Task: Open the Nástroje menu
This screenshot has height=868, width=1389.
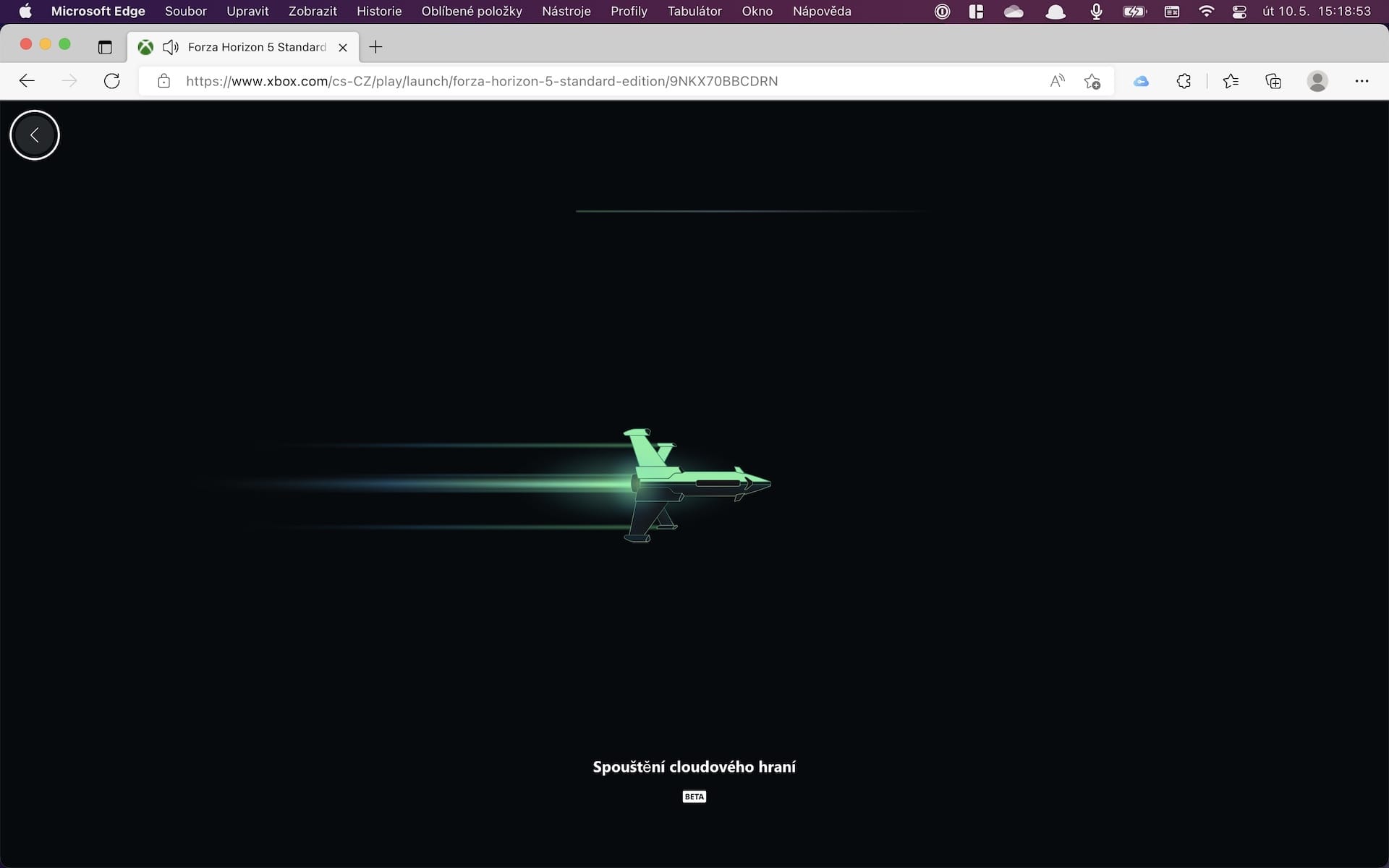Action: pos(566,12)
